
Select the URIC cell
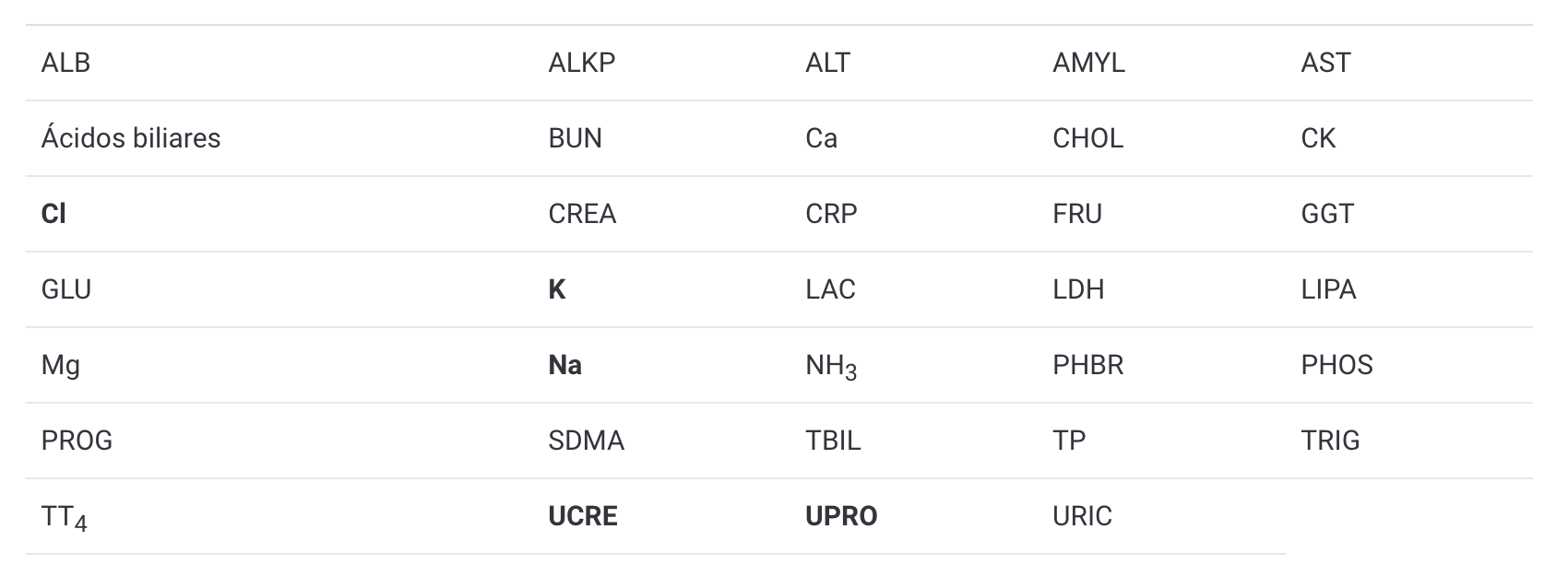1082,516
